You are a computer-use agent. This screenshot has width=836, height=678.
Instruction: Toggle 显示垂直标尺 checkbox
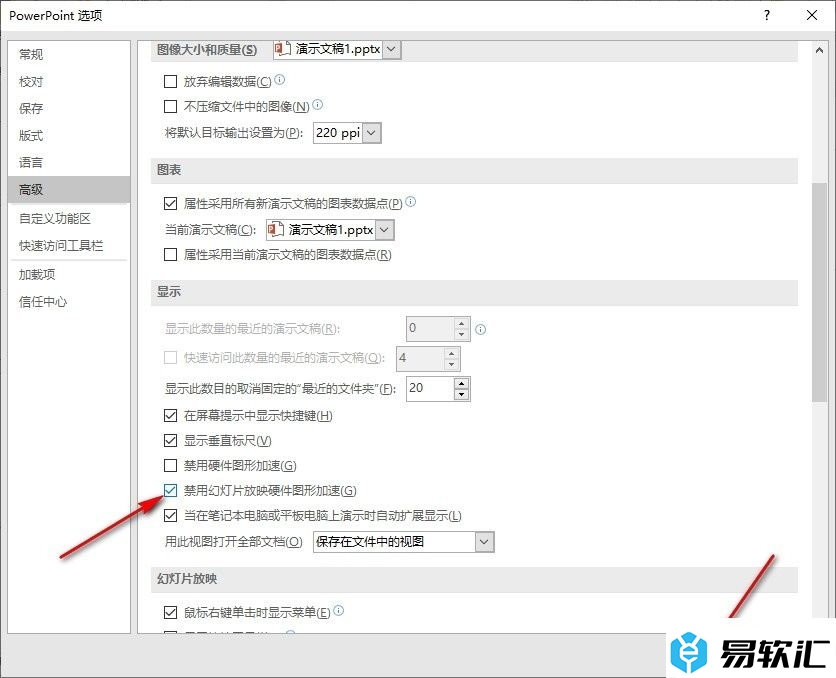pyautogui.click(x=170, y=440)
